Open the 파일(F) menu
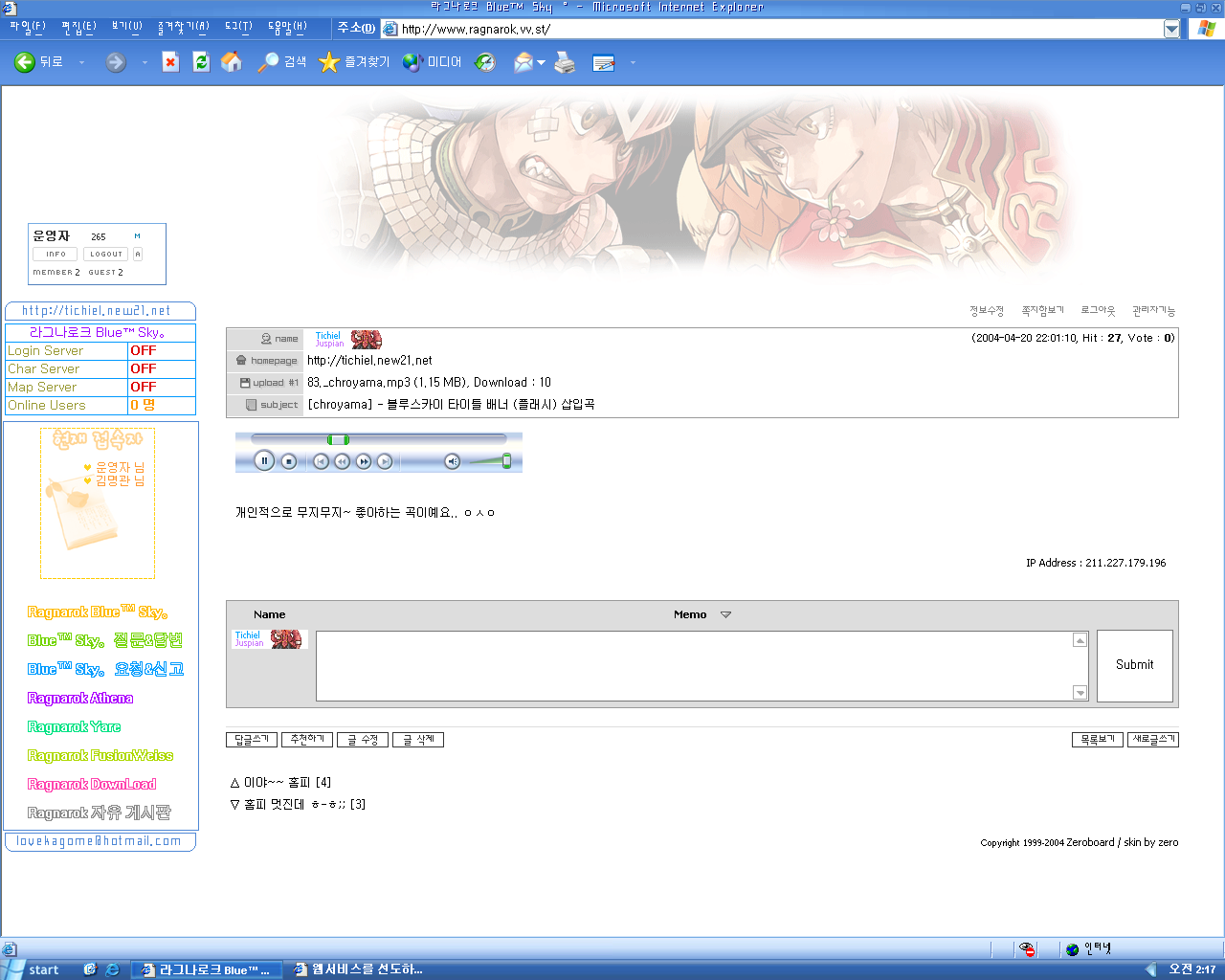This screenshot has height=980, width=1225. coord(27,28)
